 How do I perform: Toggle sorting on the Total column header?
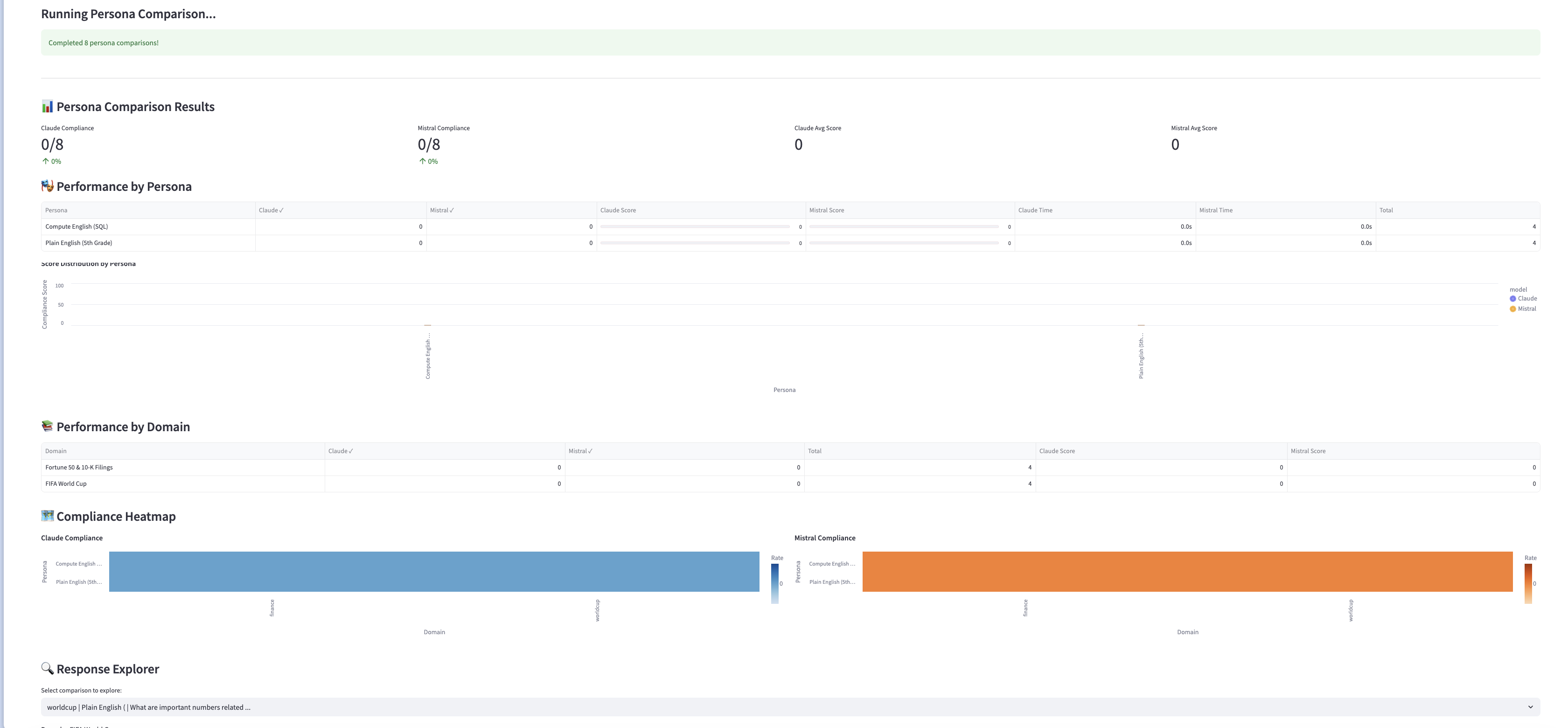pos(1387,210)
